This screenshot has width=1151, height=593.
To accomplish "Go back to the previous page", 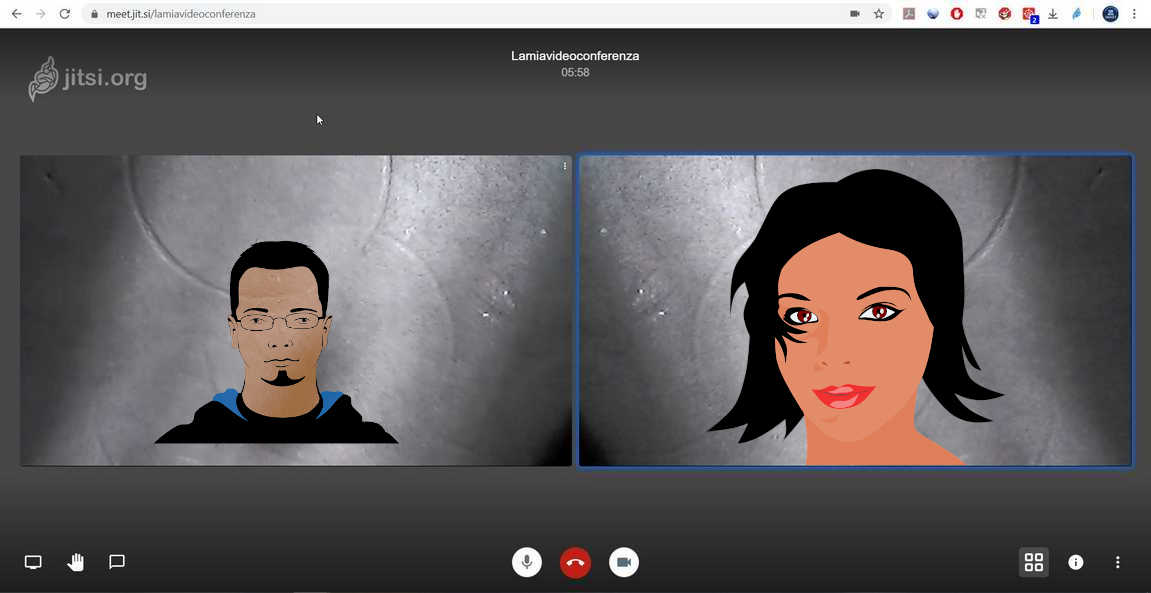I will point(16,14).
